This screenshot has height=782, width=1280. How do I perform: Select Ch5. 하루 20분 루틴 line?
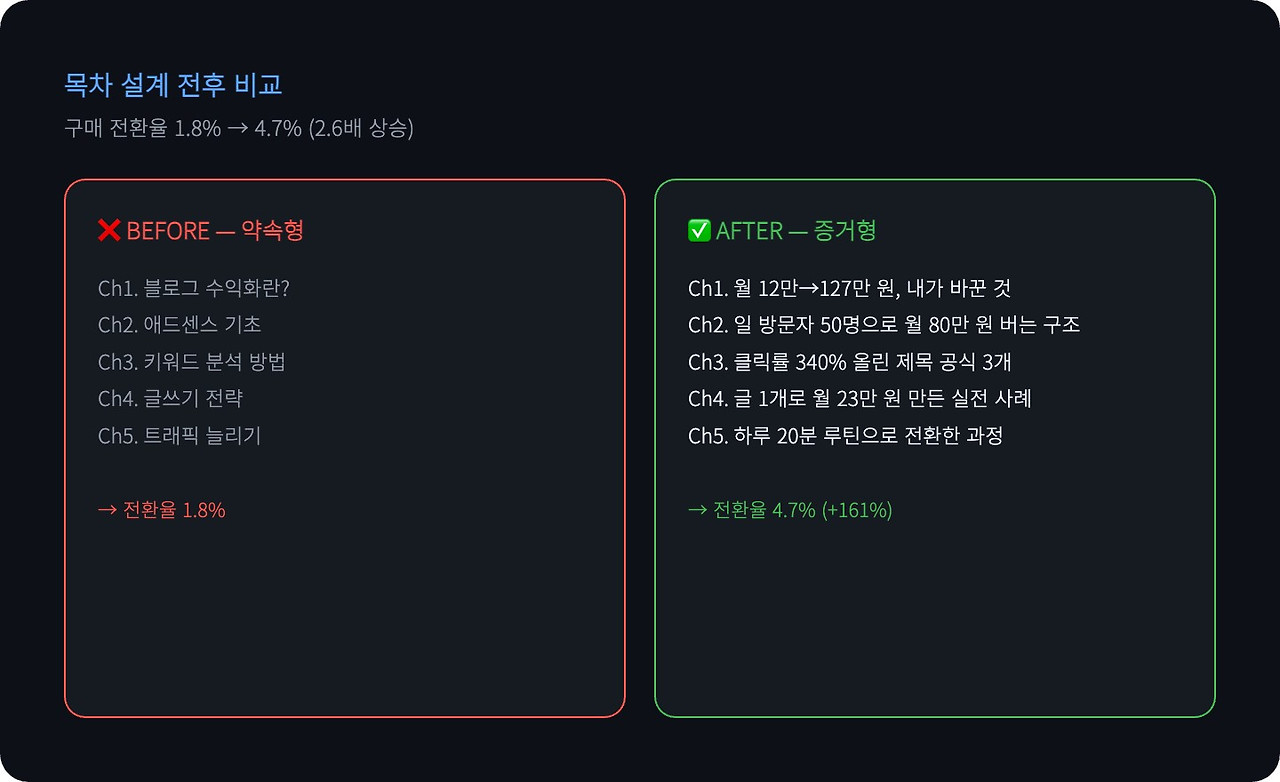click(846, 436)
